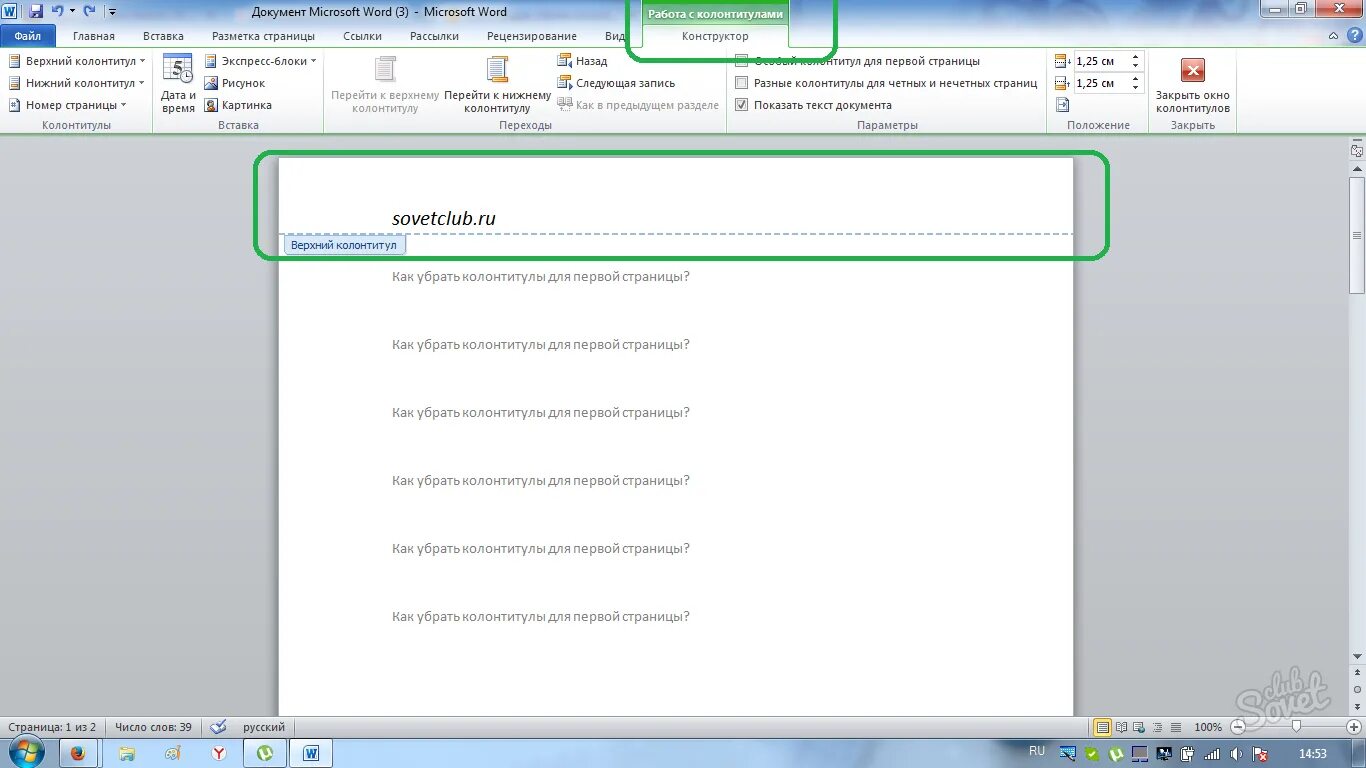Switch to Draft view in status bar

(1175, 727)
